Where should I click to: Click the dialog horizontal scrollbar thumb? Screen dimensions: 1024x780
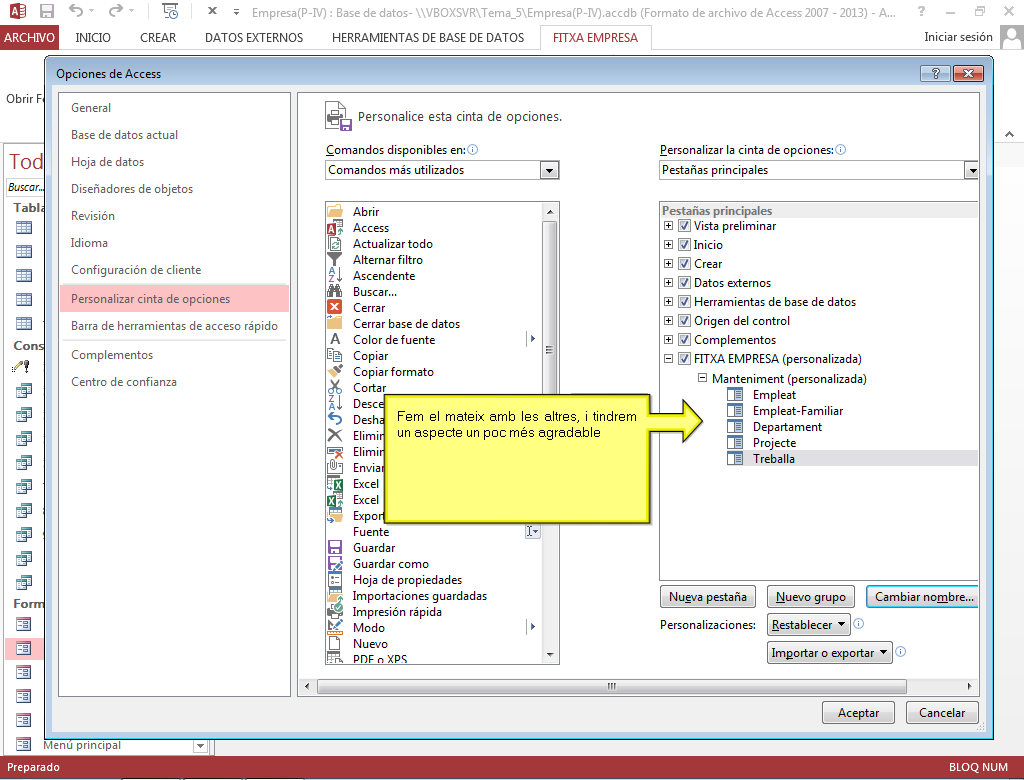coord(612,686)
